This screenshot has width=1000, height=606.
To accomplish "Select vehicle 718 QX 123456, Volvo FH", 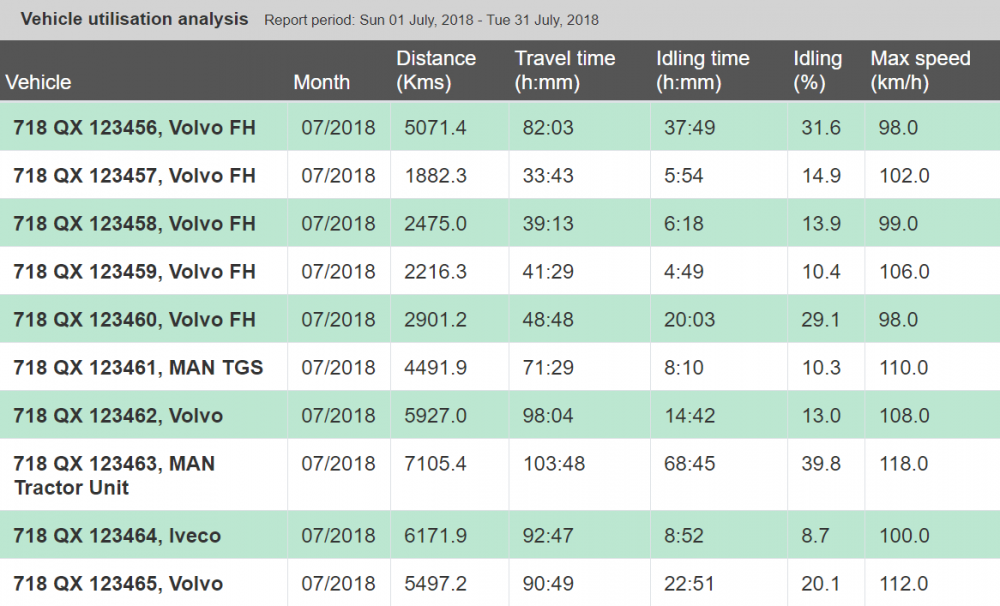I will click(135, 128).
